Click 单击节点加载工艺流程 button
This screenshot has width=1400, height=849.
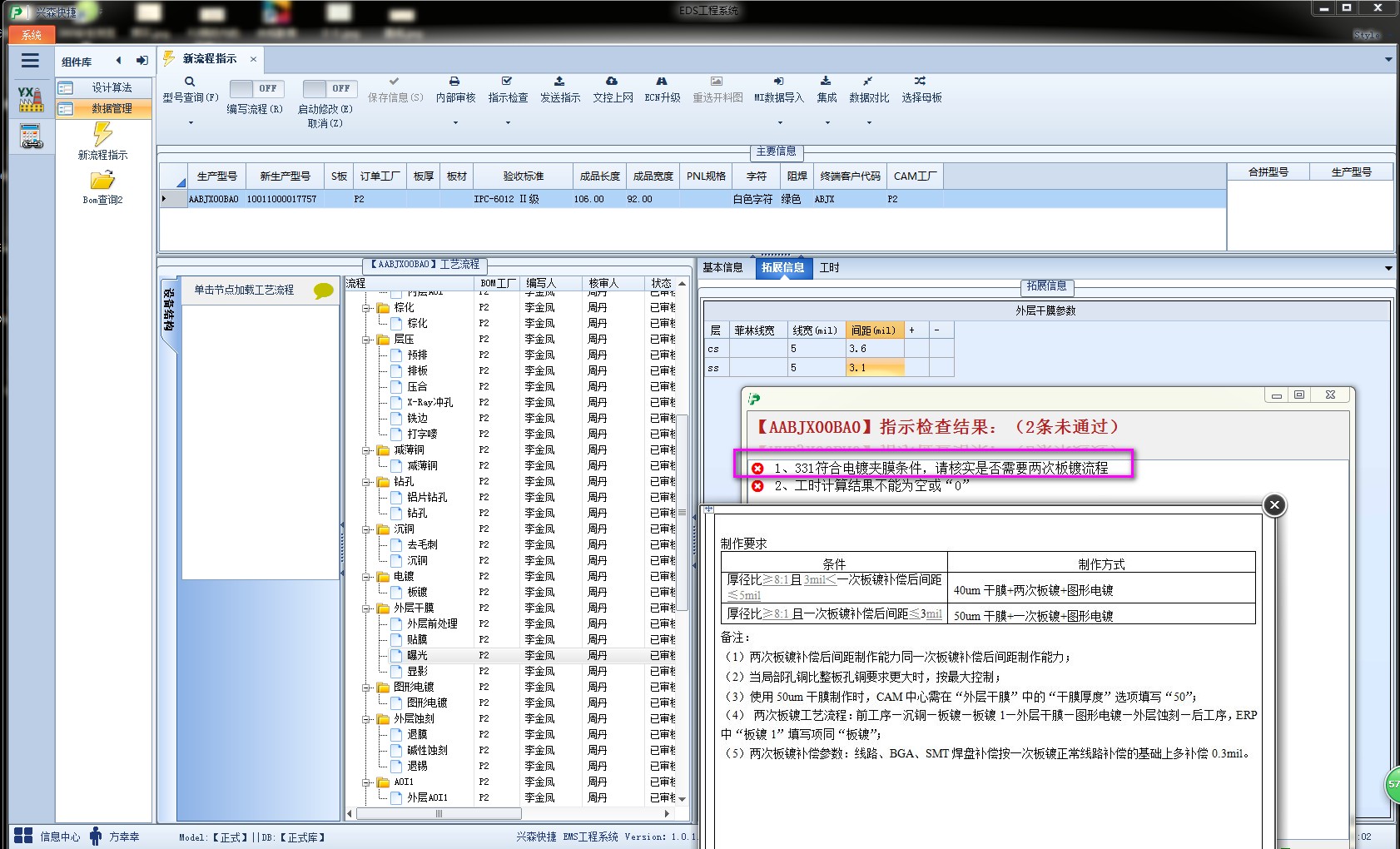coord(244,290)
